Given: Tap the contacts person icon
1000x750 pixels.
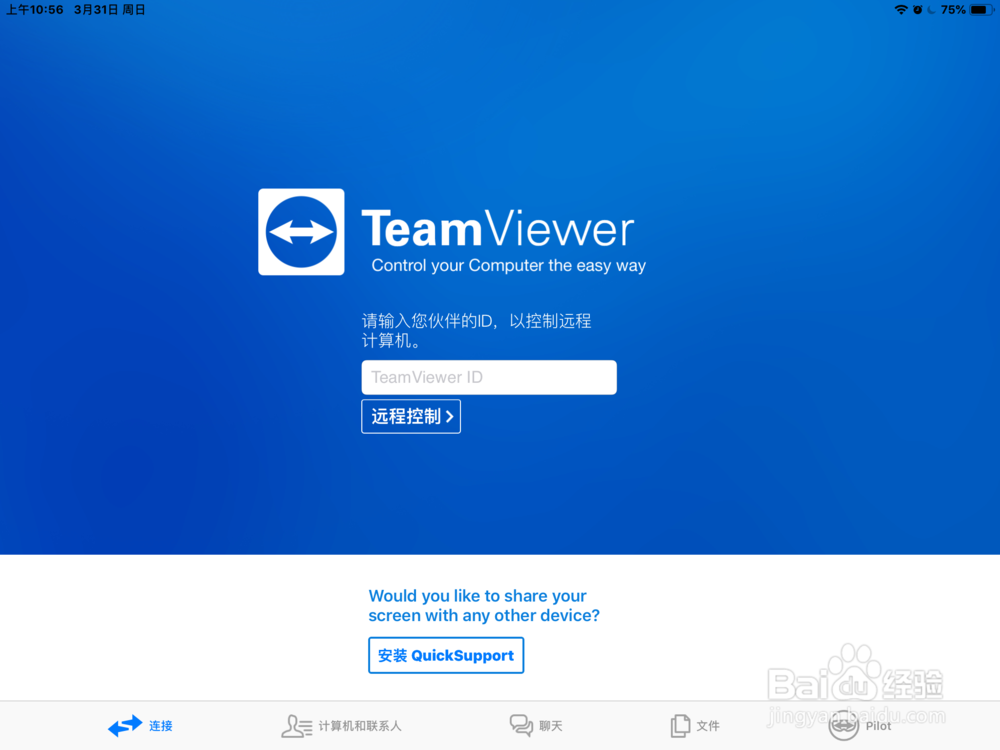Looking at the screenshot, I should click(x=297, y=726).
